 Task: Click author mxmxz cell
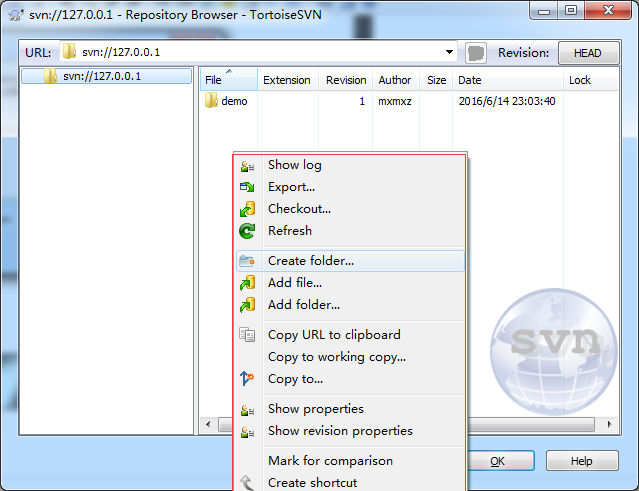coord(395,101)
